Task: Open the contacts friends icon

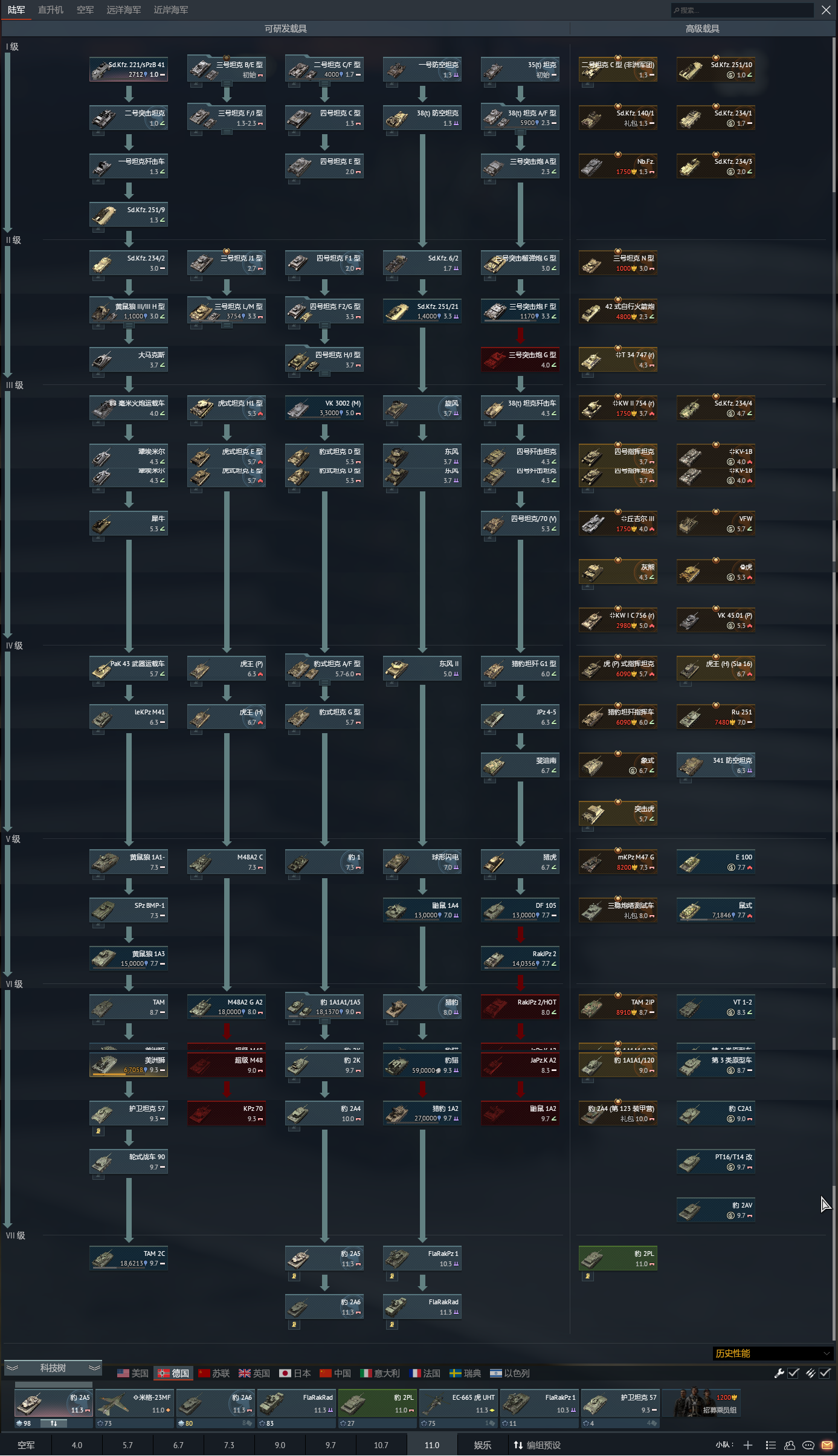Action: click(x=790, y=1445)
